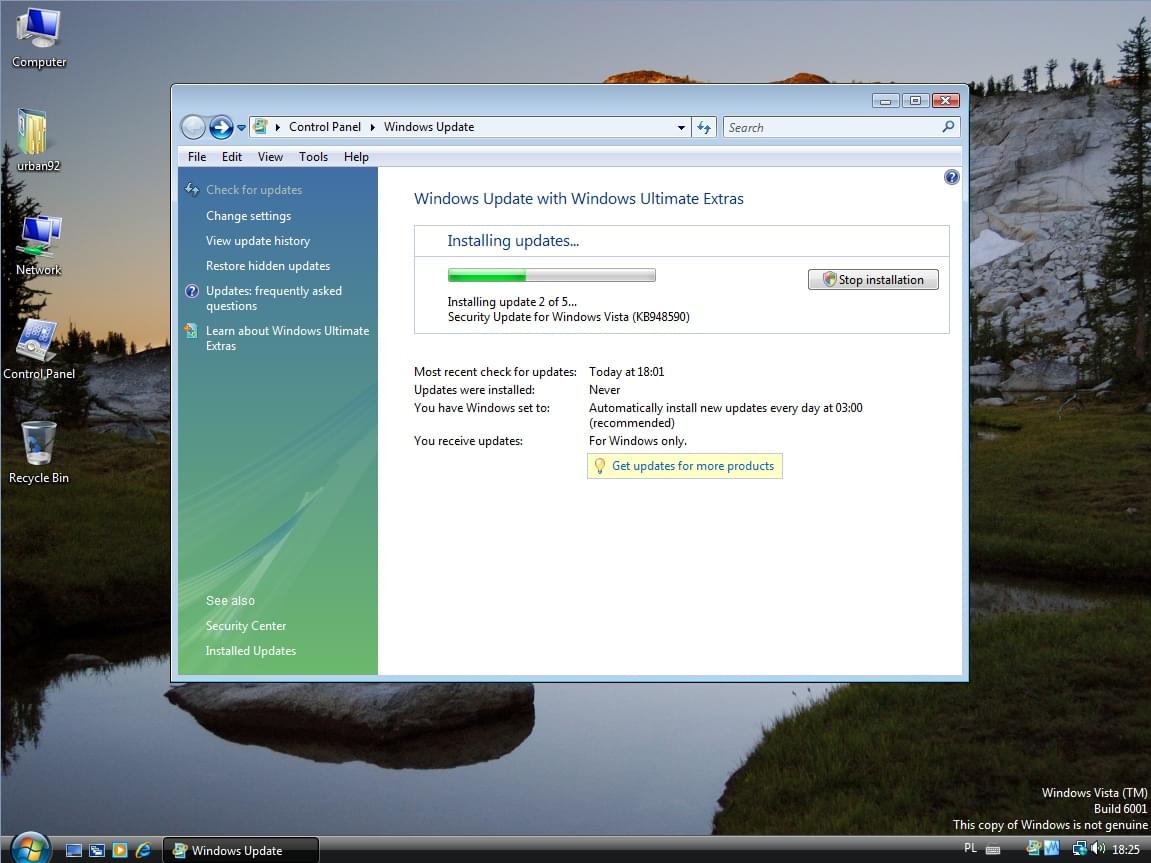
Task: Launch Internet Explorer from quick launch
Action: (x=143, y=851)
